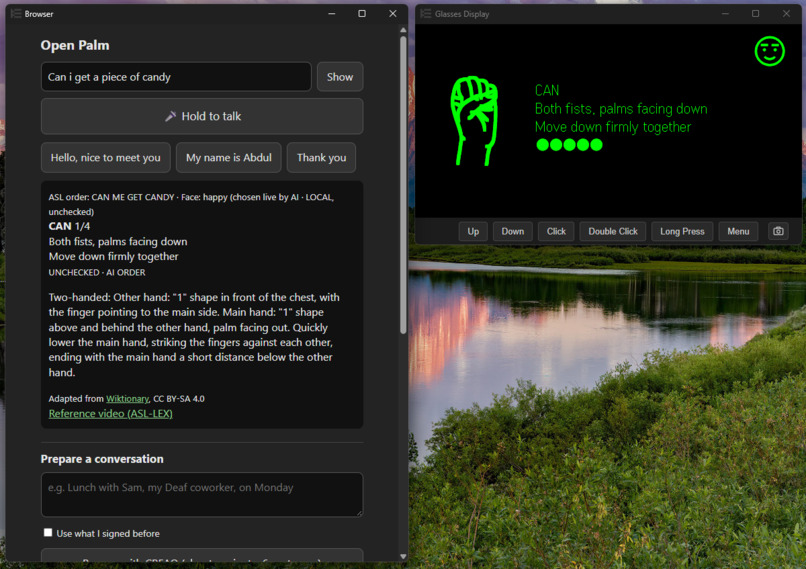
Task: Click the Glasses Display window menu icon
Action: (426, 14)
